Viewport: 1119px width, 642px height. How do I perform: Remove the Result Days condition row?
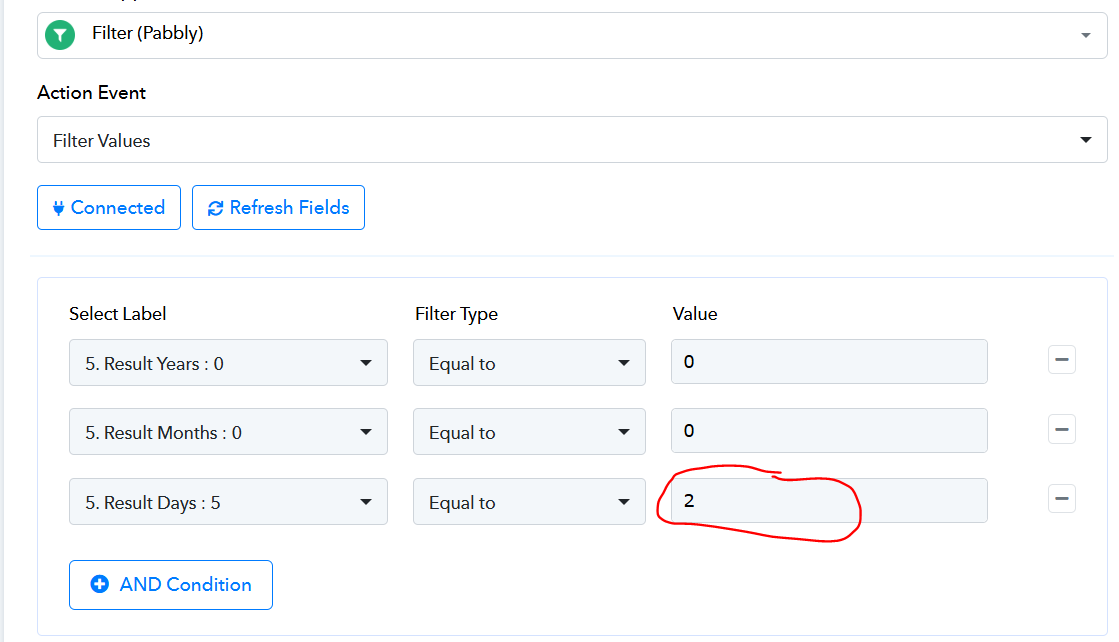(1061, 499)
